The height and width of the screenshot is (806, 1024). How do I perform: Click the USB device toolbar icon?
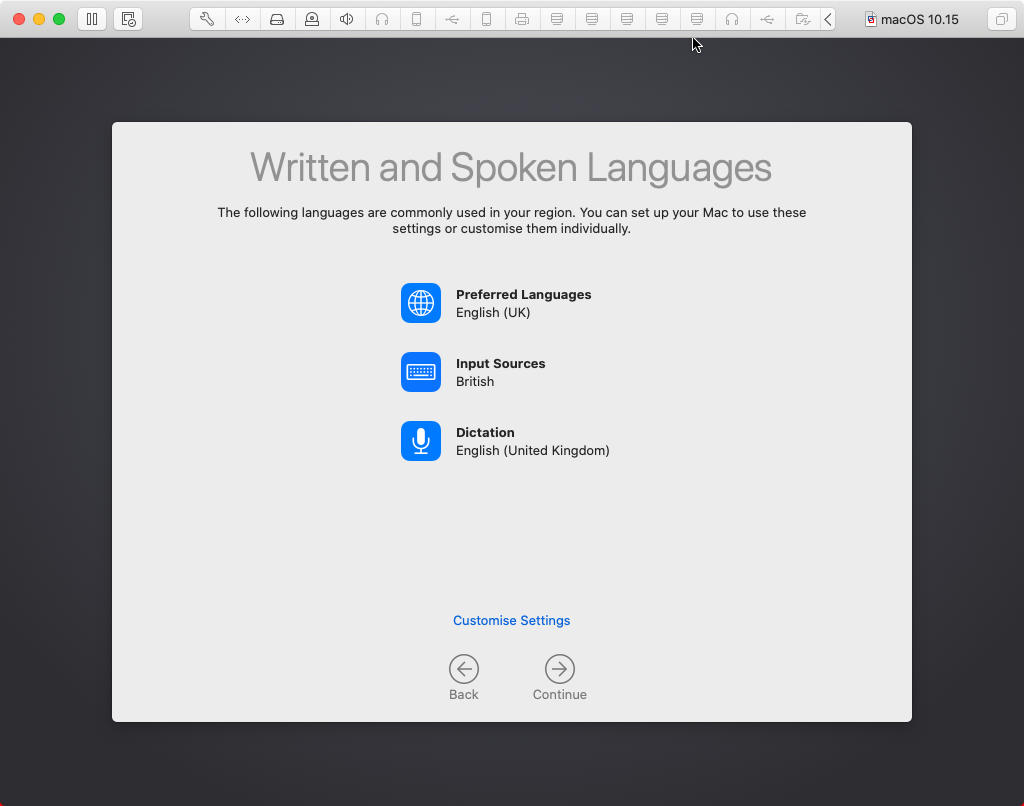(452, 18)
